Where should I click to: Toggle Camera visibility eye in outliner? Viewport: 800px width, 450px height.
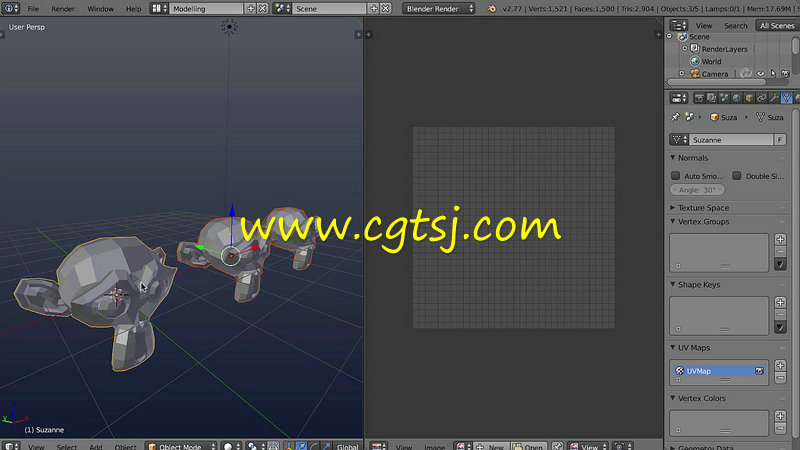point(761,73)
